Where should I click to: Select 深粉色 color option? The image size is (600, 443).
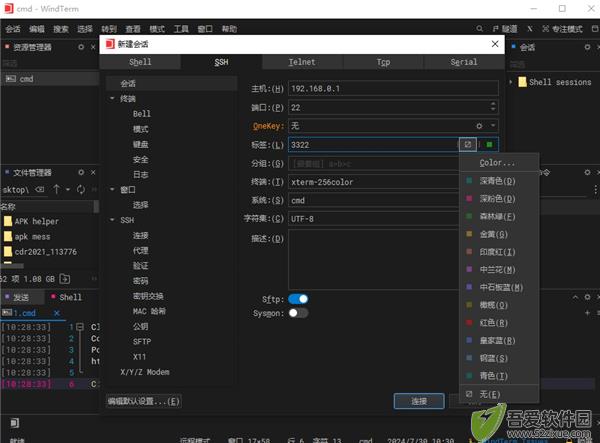499,199
